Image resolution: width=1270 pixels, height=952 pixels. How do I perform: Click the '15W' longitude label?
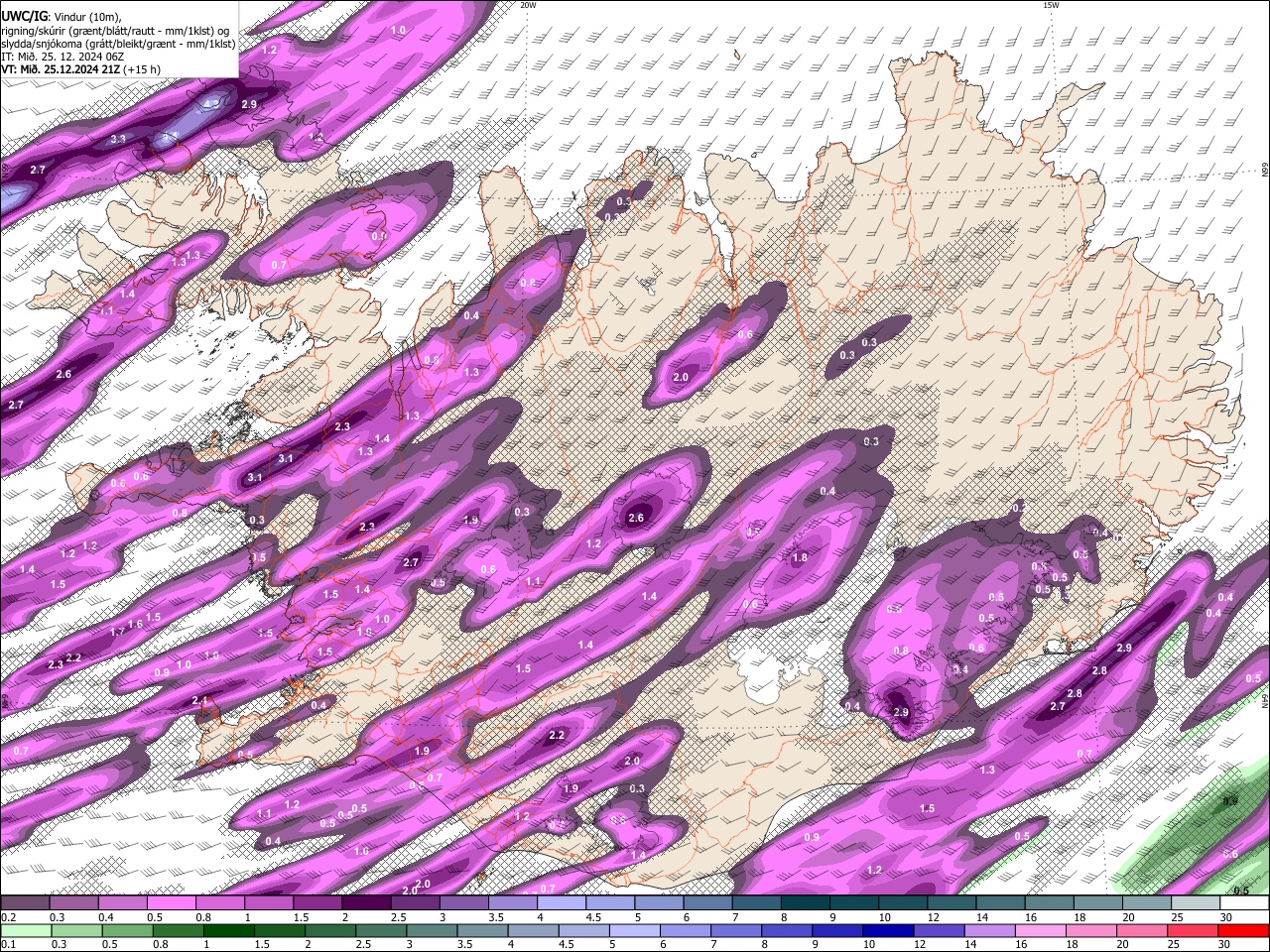(x=1050, y=5)
